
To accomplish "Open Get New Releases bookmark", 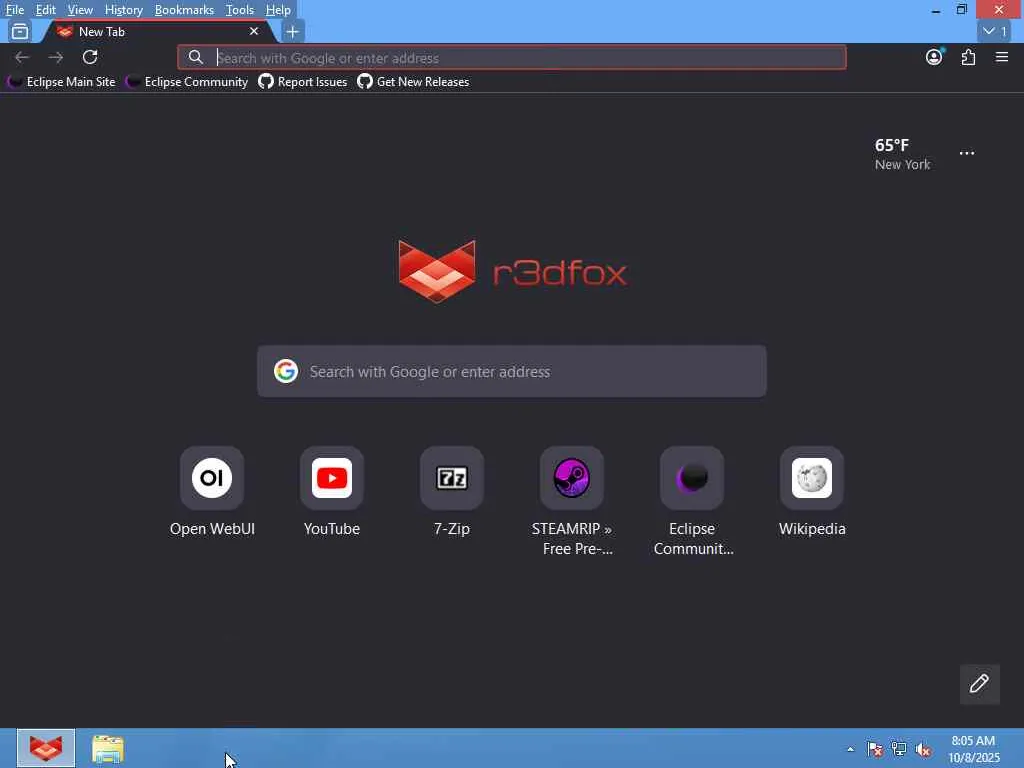I will pyautogui.click(x=413, y=82).
